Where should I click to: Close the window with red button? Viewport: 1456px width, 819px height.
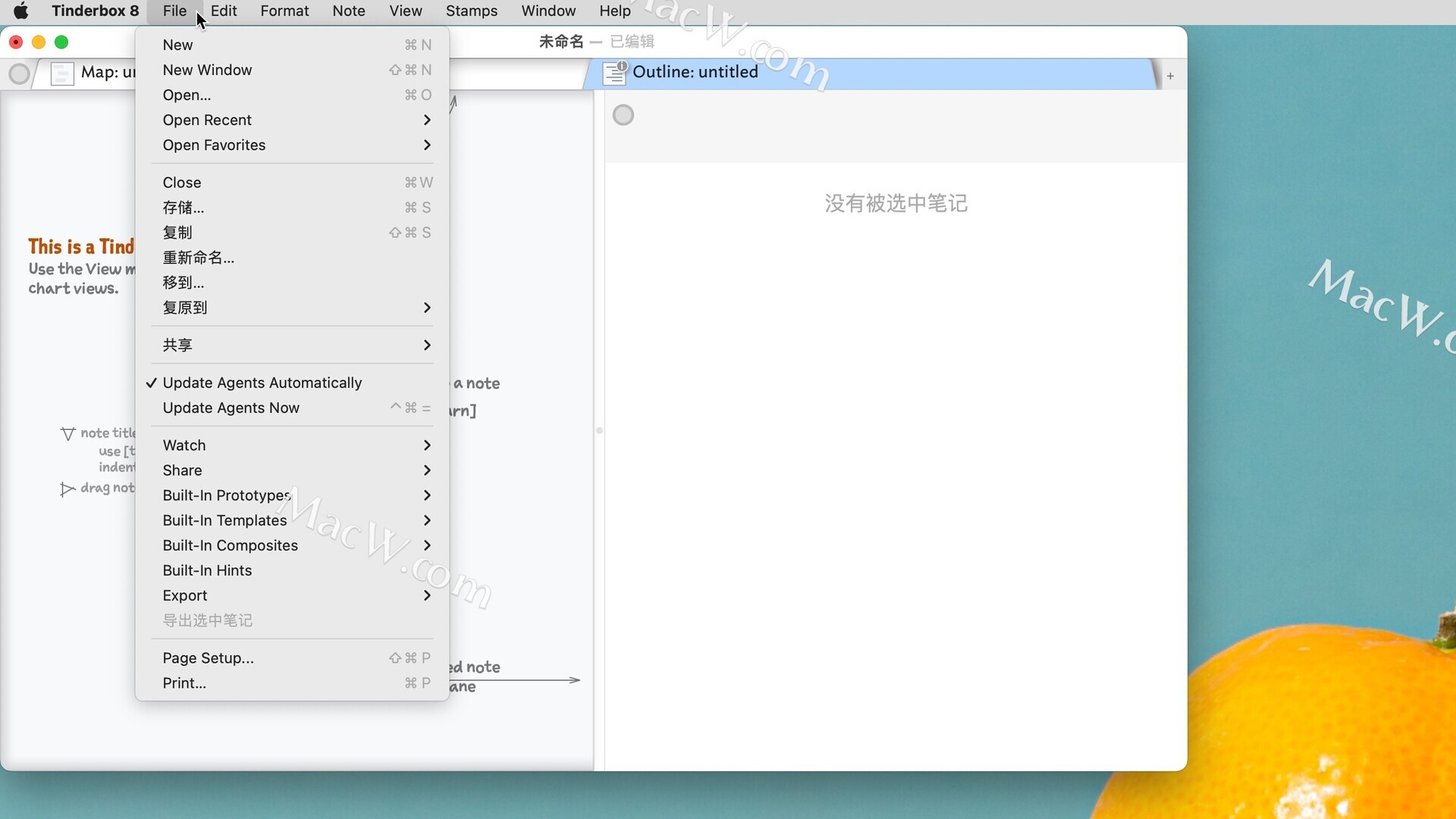point(16,42)
